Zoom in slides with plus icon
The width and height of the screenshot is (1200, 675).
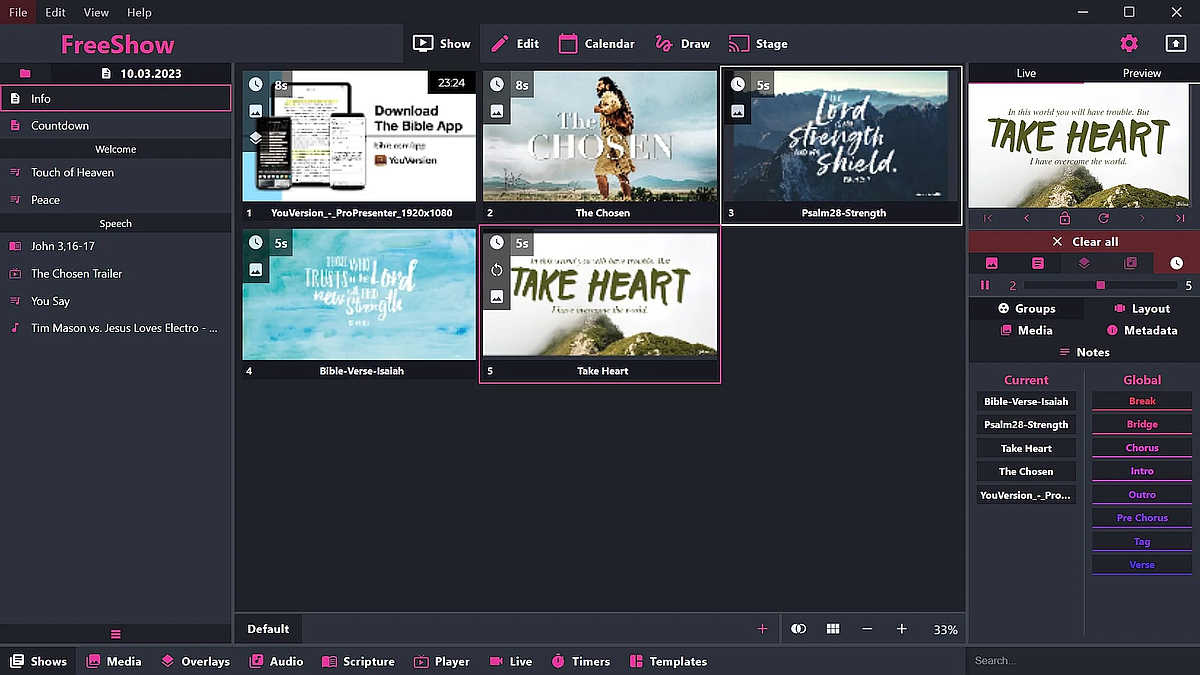(x=901, y=629)
